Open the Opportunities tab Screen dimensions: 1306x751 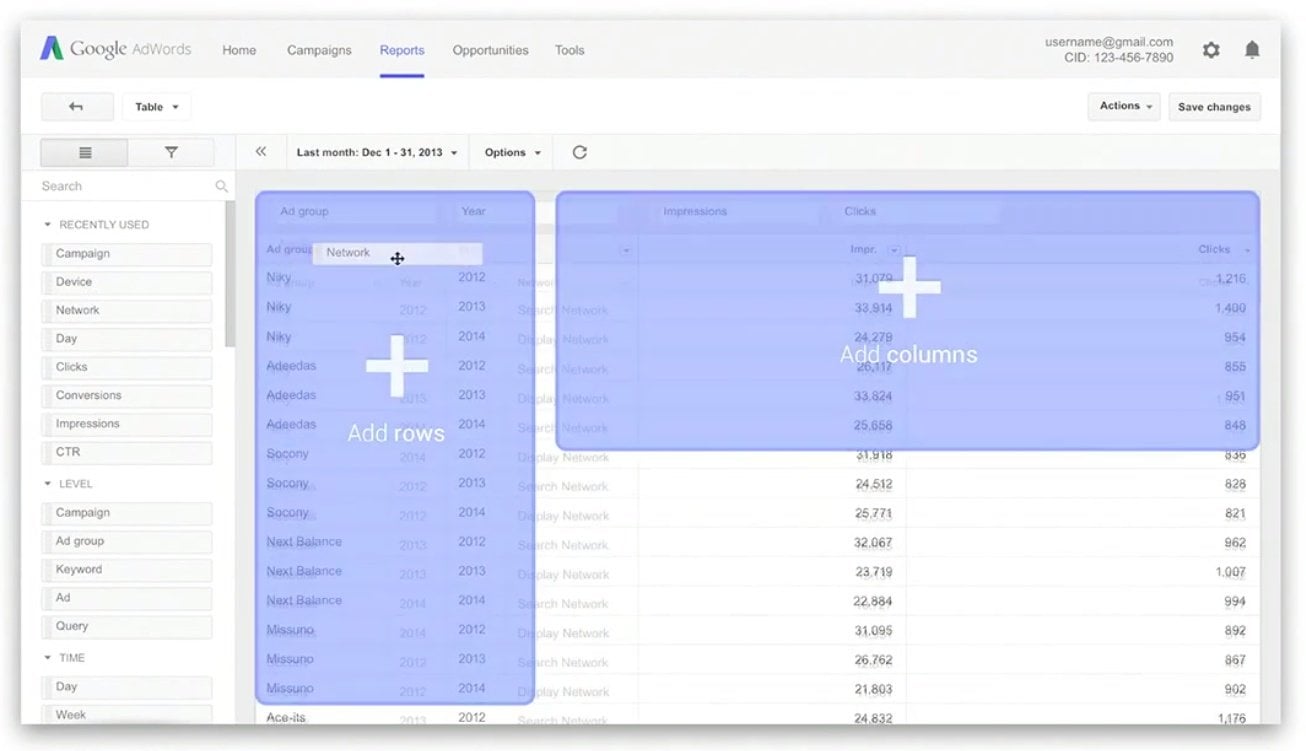coord(490,50)
